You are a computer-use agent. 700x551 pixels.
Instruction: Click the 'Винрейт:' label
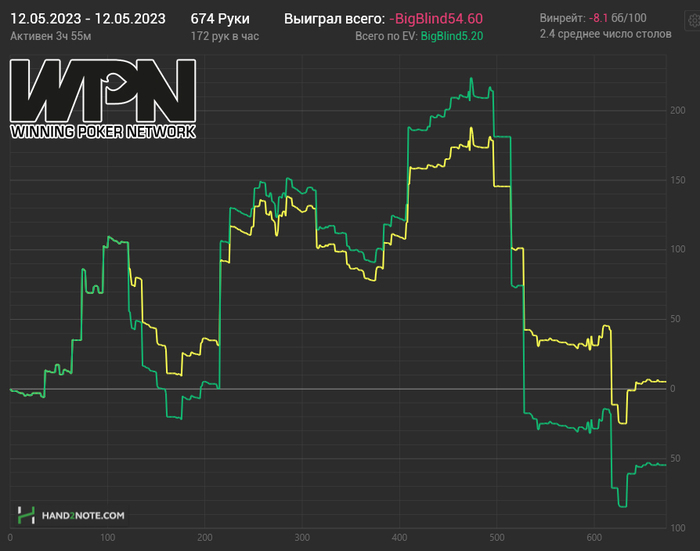coord(562,18)
